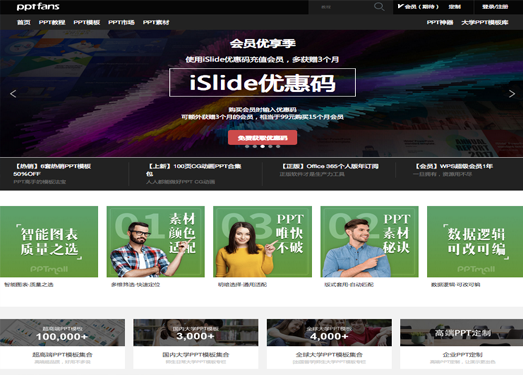Open the 4,000+ global university image
This screenshot has height=375, width=523.
[329, 332]
